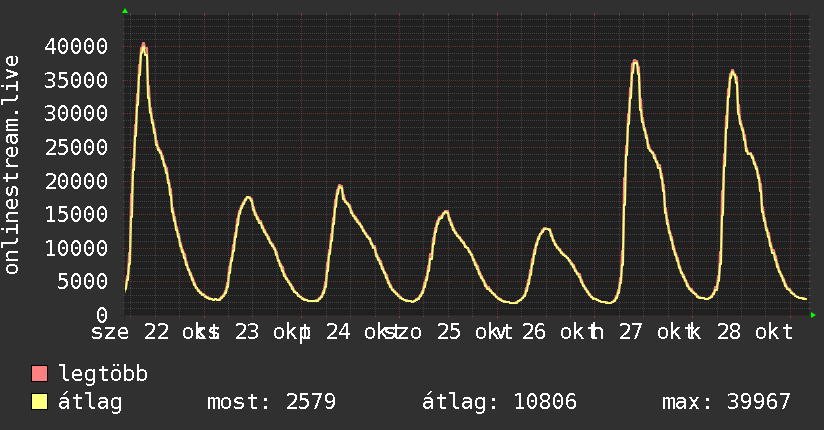This screenshot has width=824, height=430.
Task: Click the 0 y-axis label
Action: 102,315
